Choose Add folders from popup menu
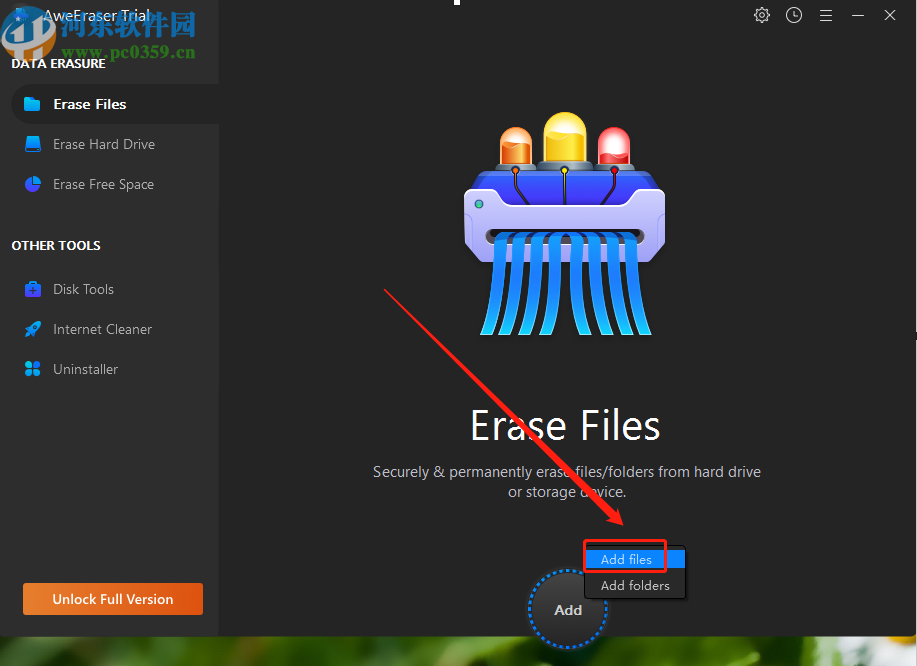The width and height of the screenshot is (917, 666). pyautogui.click(x=635, y=585)
